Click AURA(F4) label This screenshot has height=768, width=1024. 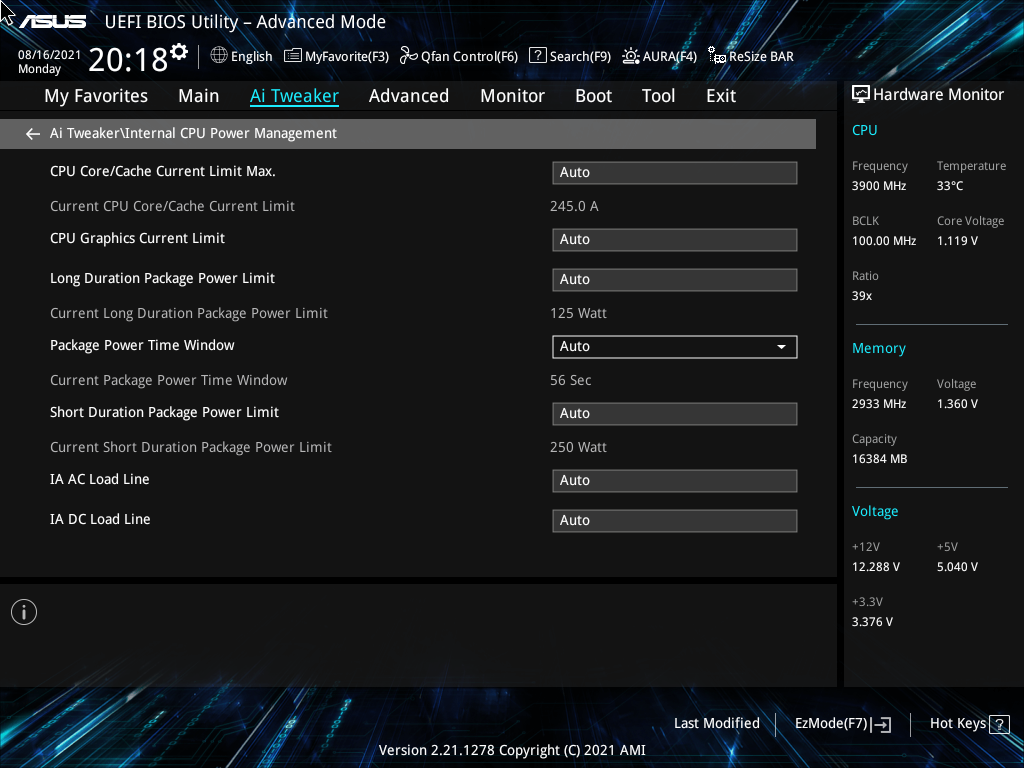pos(669,57)
